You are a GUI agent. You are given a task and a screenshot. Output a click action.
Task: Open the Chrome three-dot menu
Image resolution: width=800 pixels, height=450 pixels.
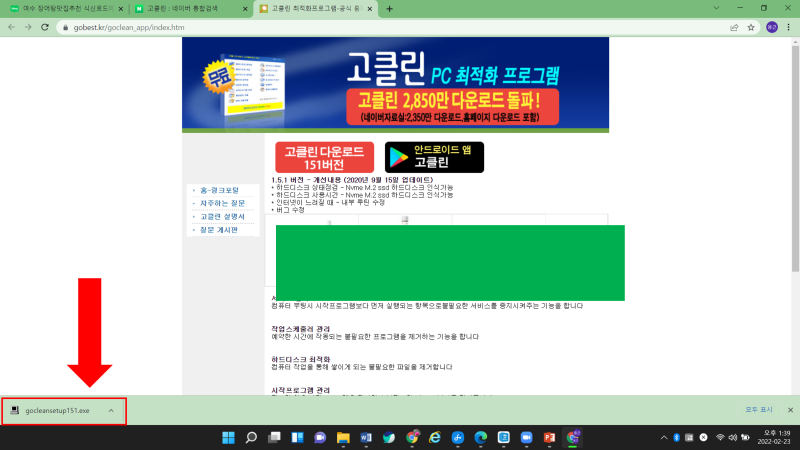coord(788,27)
